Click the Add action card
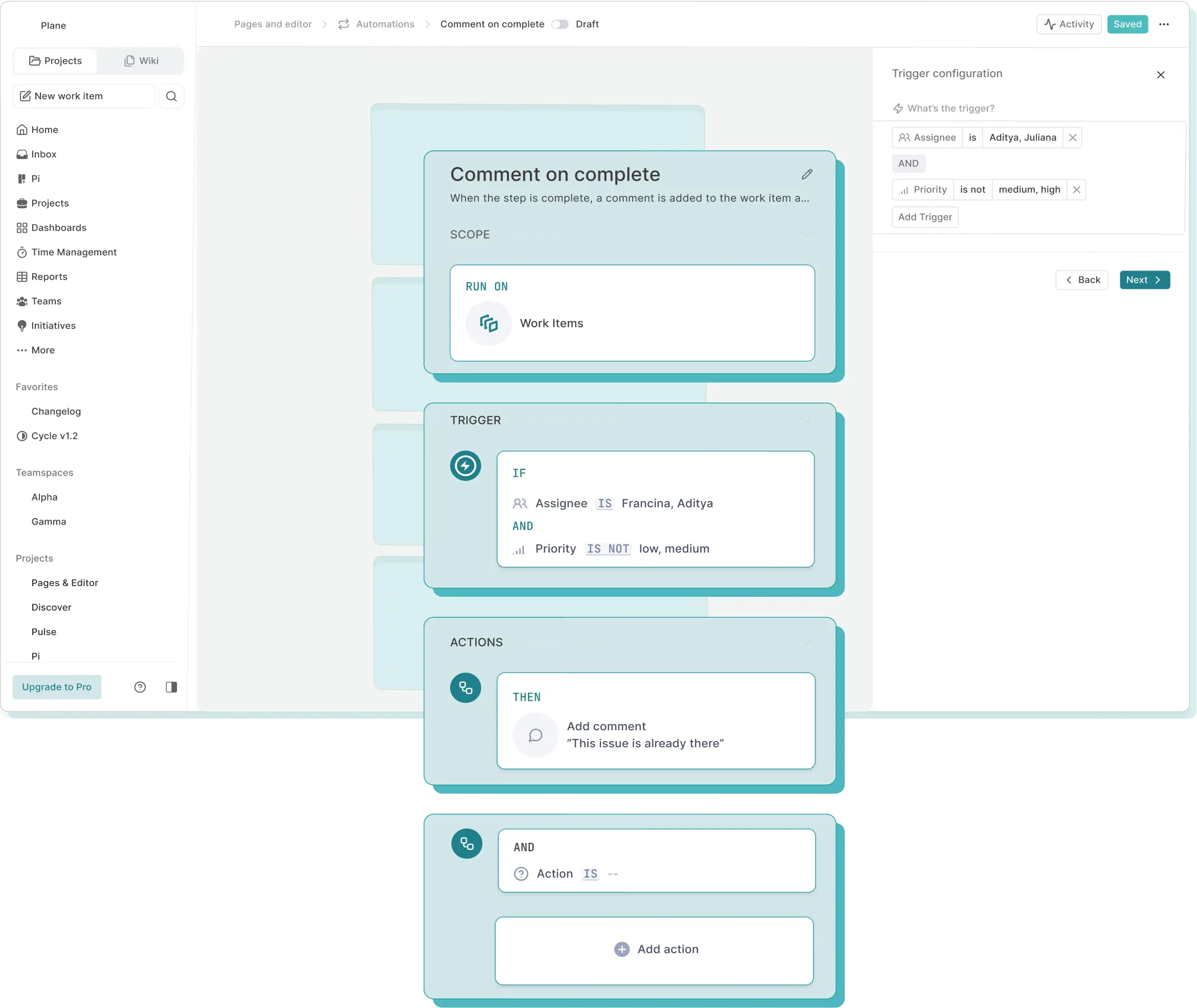This screenshot has width=1197, height=1008. coord(655,949)
